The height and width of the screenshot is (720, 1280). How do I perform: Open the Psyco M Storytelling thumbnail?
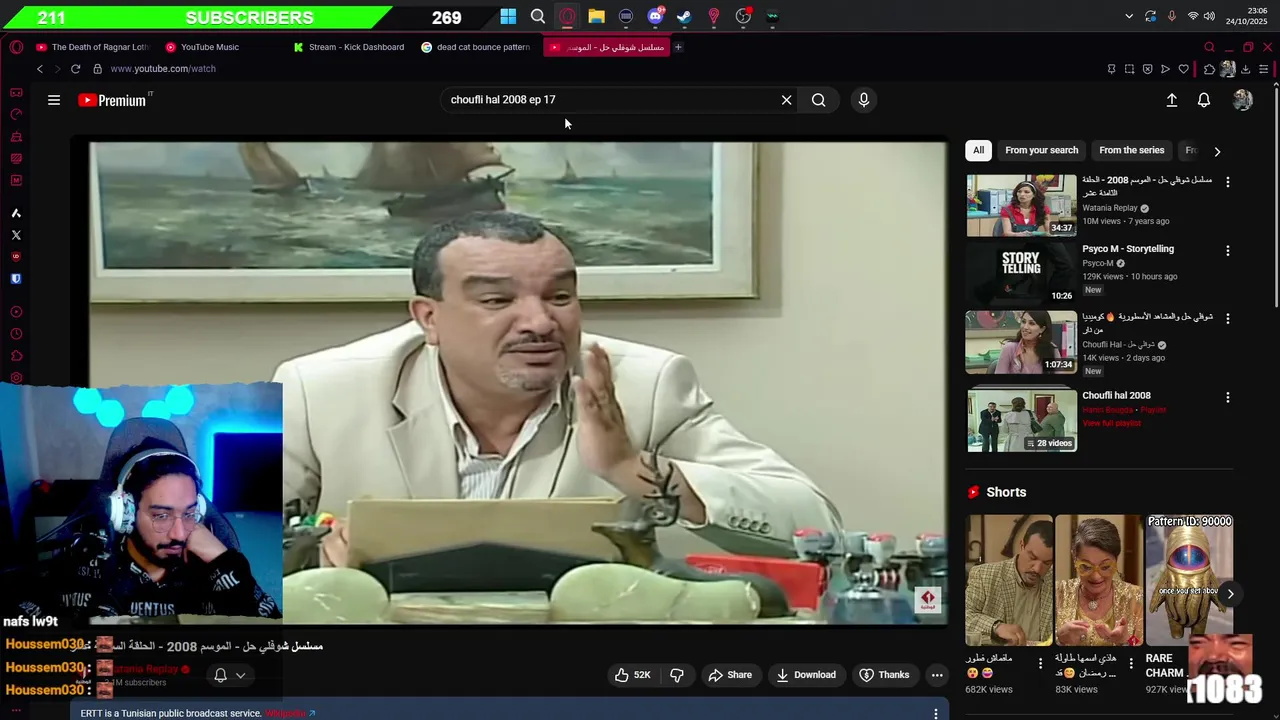(x=1021, y=273)
